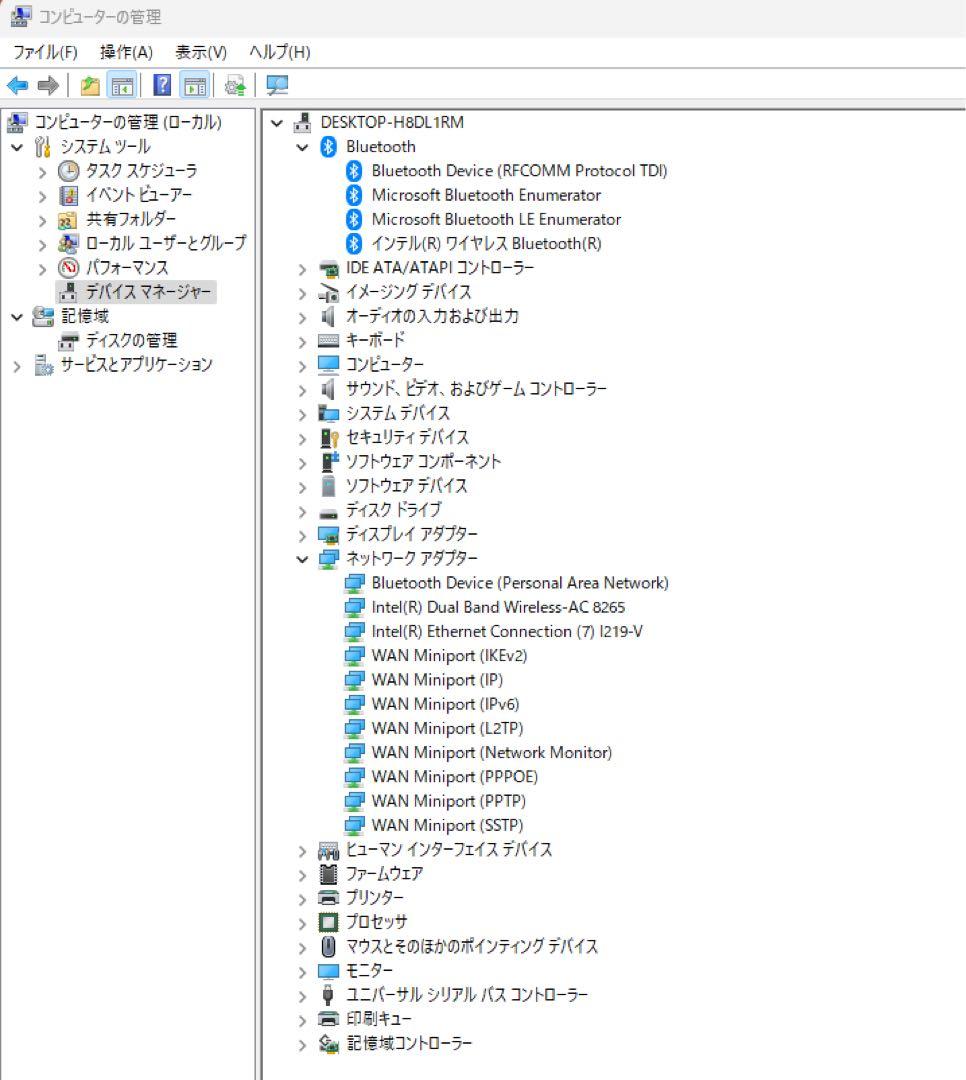
Task: Click the Back navigation arrow
Action: pyautogui.click(x=16, y=86)
